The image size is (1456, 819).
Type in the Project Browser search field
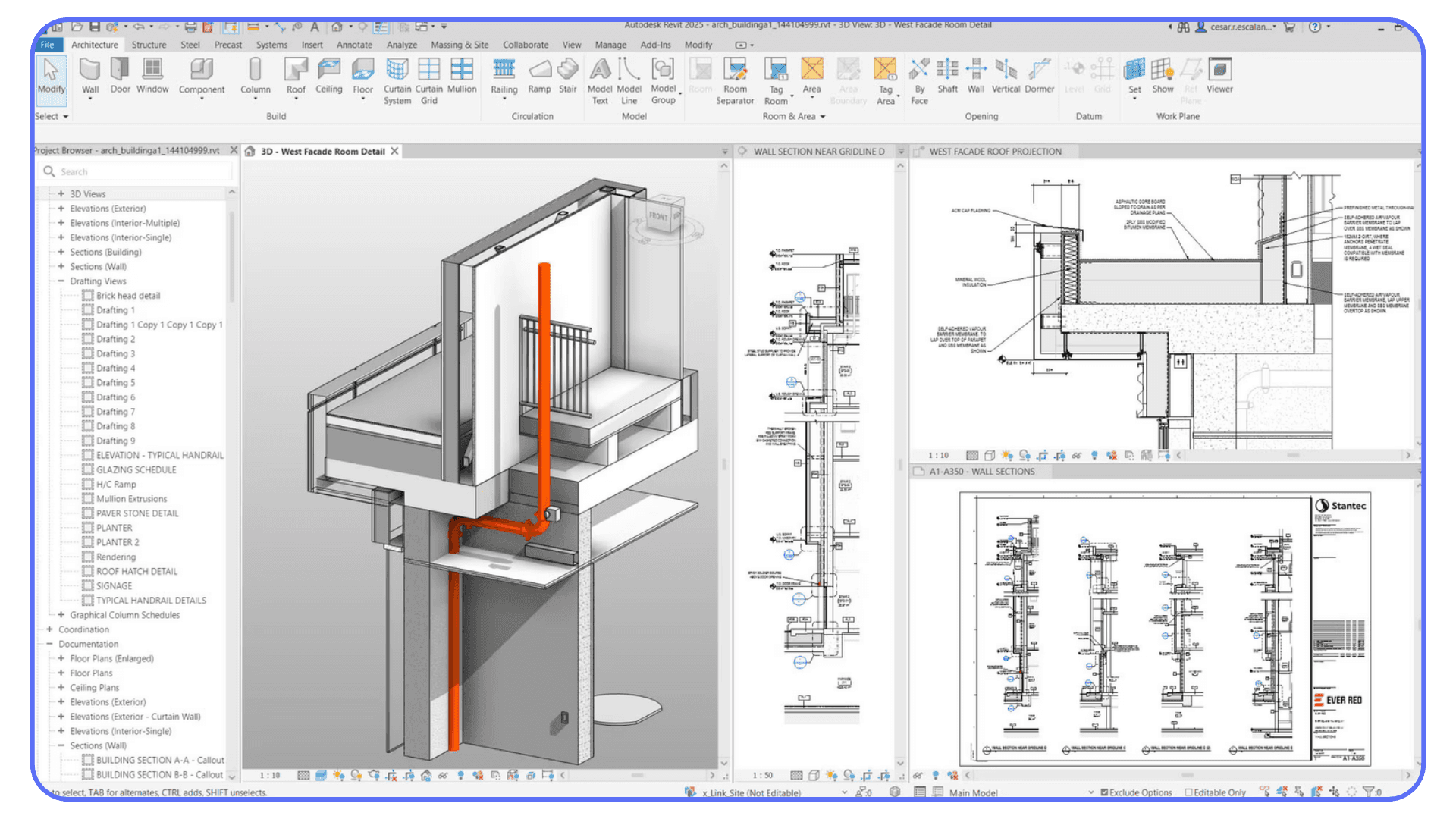[136, 171]
